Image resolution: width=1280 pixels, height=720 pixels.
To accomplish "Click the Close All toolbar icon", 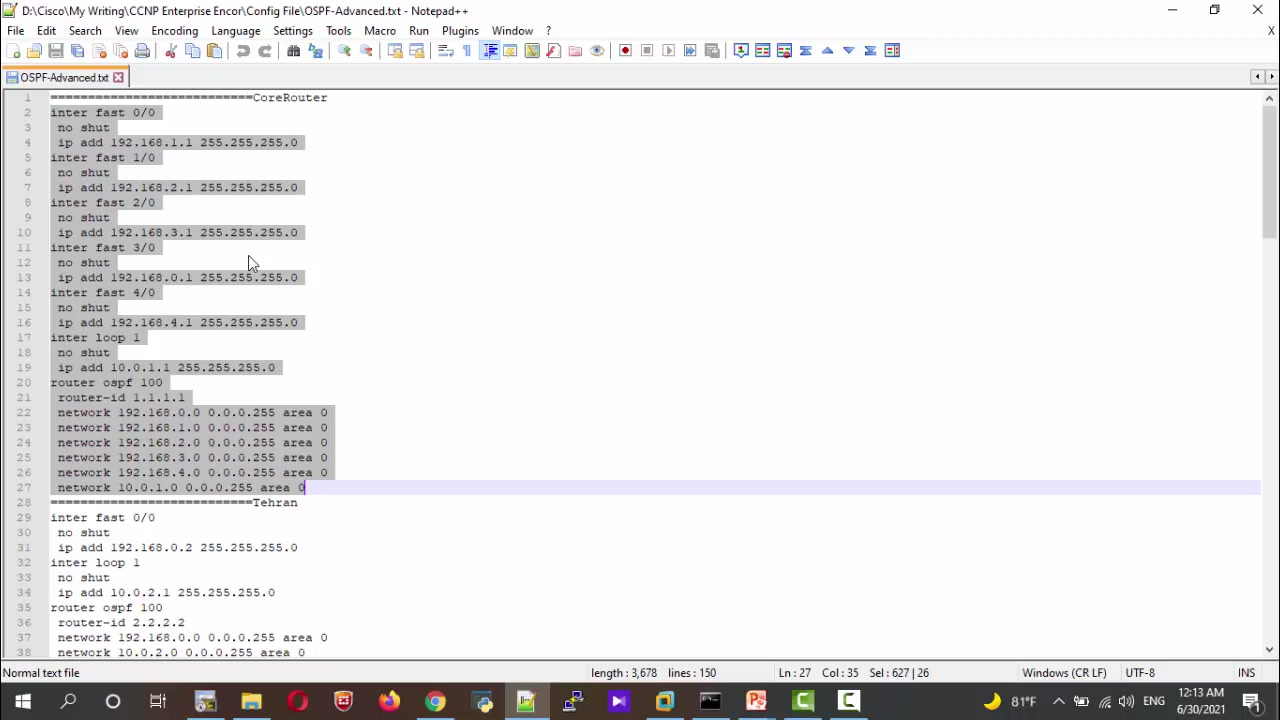I will [x=120, y=51].
